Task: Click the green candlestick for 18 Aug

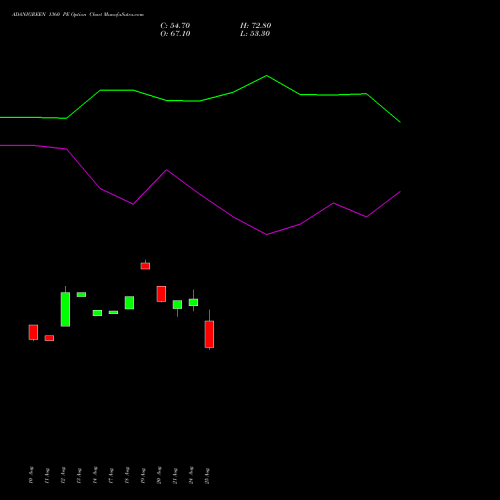Action: [129, 303]
